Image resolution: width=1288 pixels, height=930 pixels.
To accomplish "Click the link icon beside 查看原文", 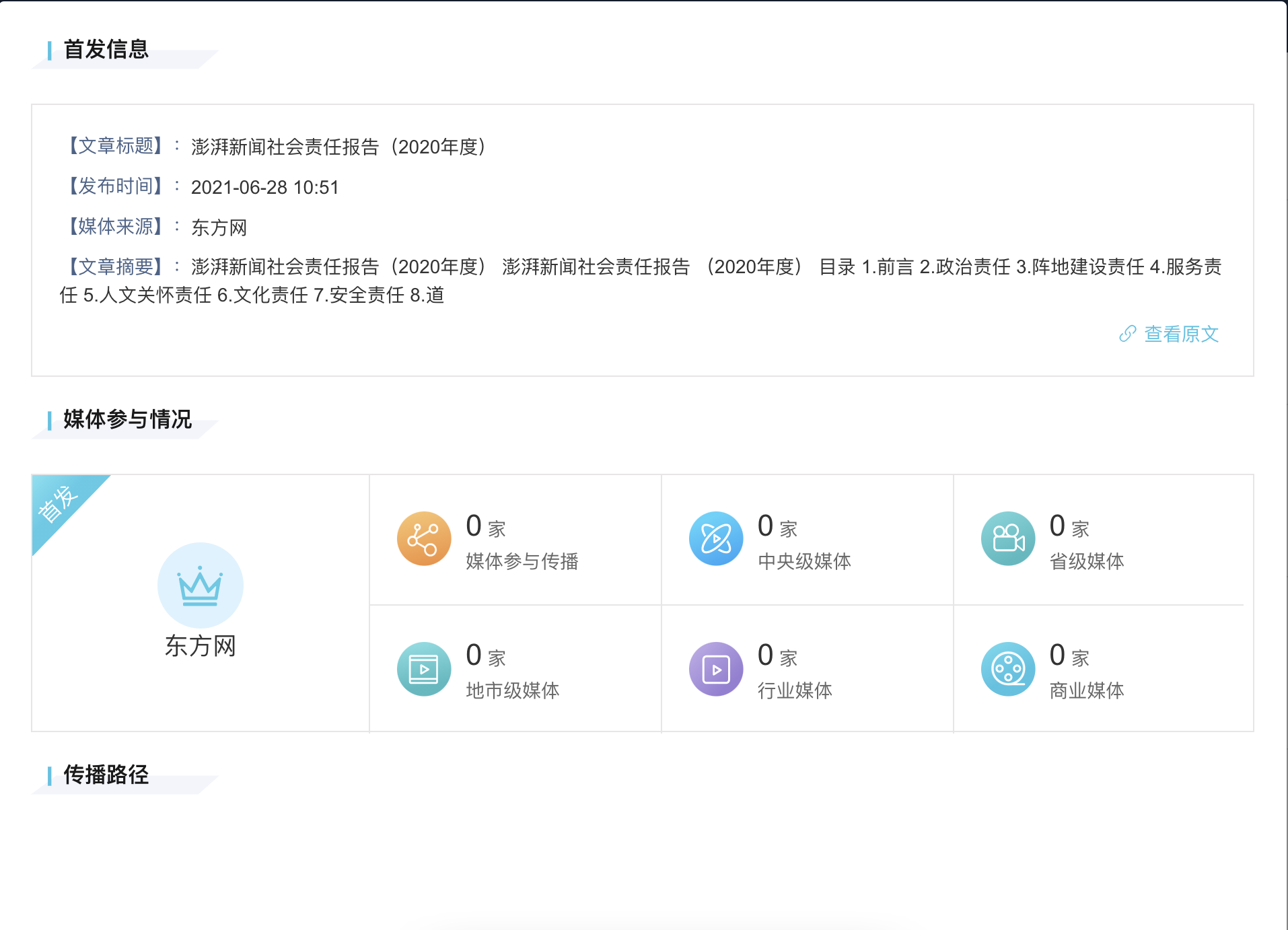I will [1126, 334].
